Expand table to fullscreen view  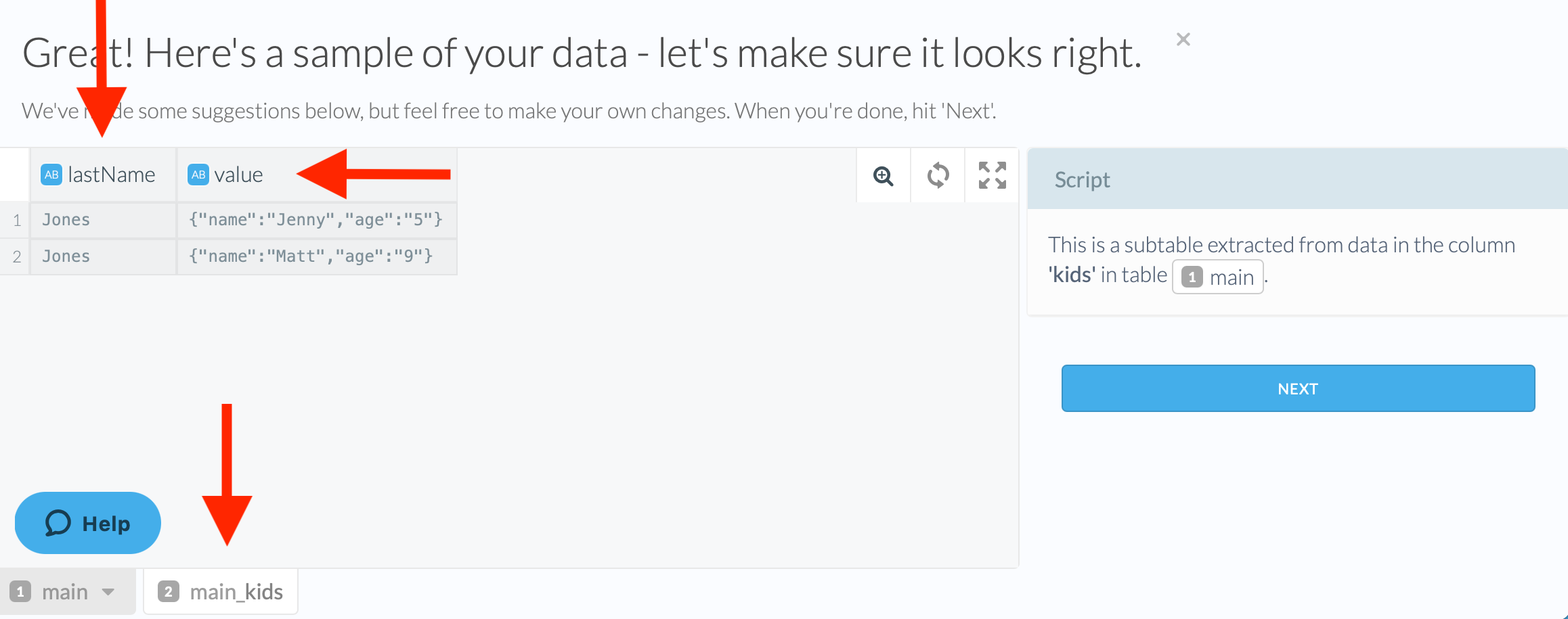click(x=992, y=176)
